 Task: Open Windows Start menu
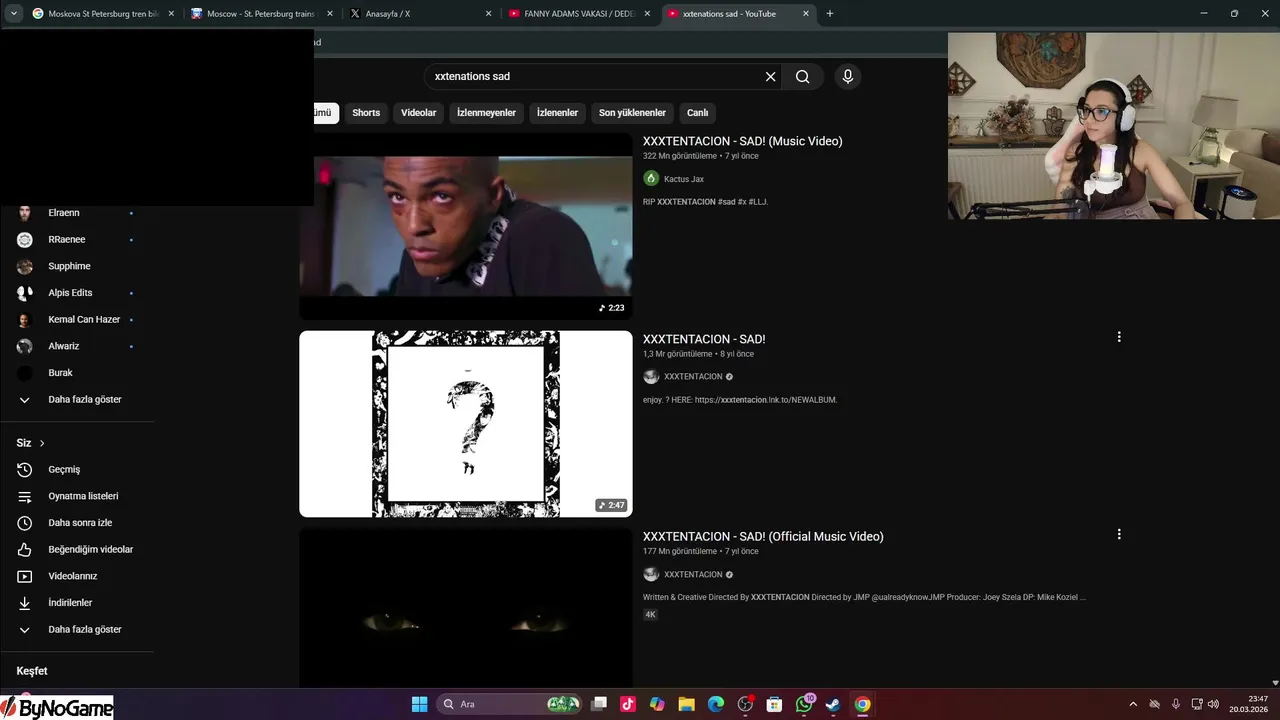point(420,704)
